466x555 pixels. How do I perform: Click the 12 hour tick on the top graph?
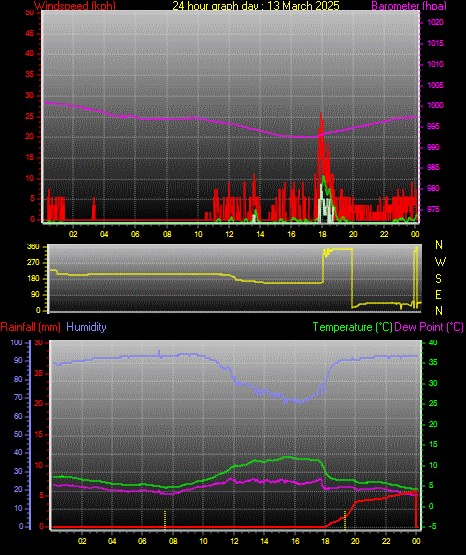click(229, 234)
